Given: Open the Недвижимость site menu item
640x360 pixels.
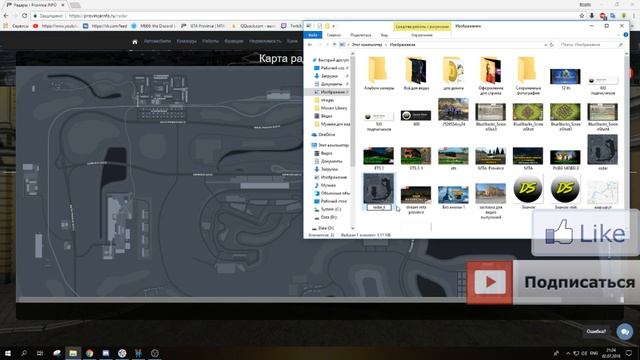Looking at the screenshot, I should [x=265, y=41].
